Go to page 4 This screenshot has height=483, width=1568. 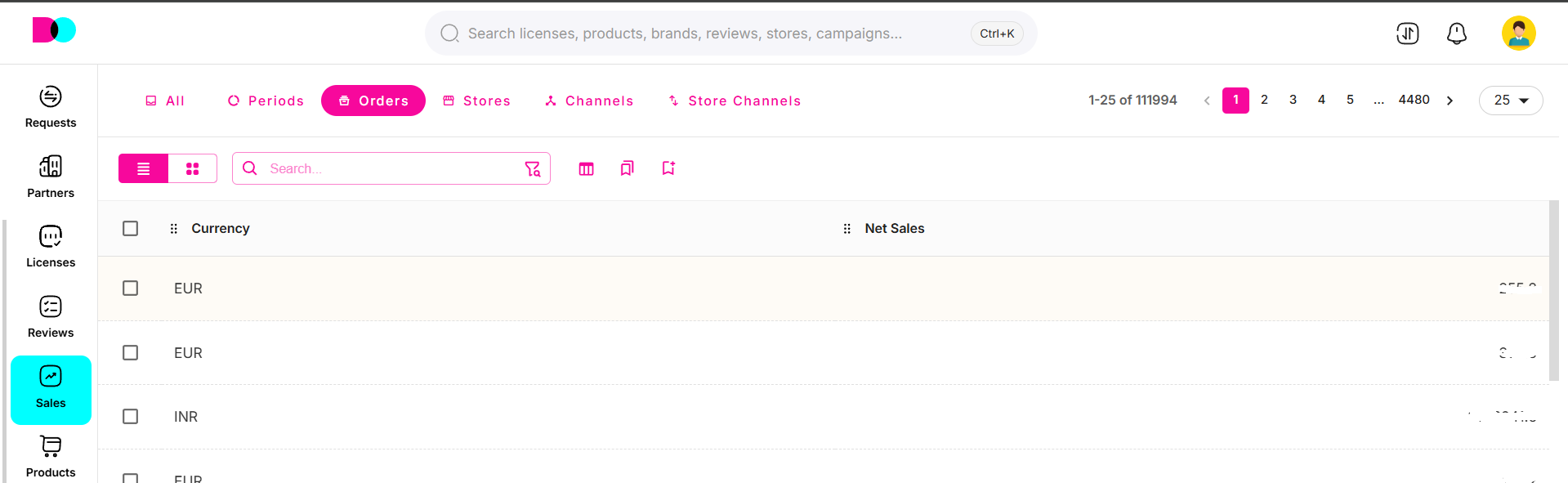tap(1321, 100)
